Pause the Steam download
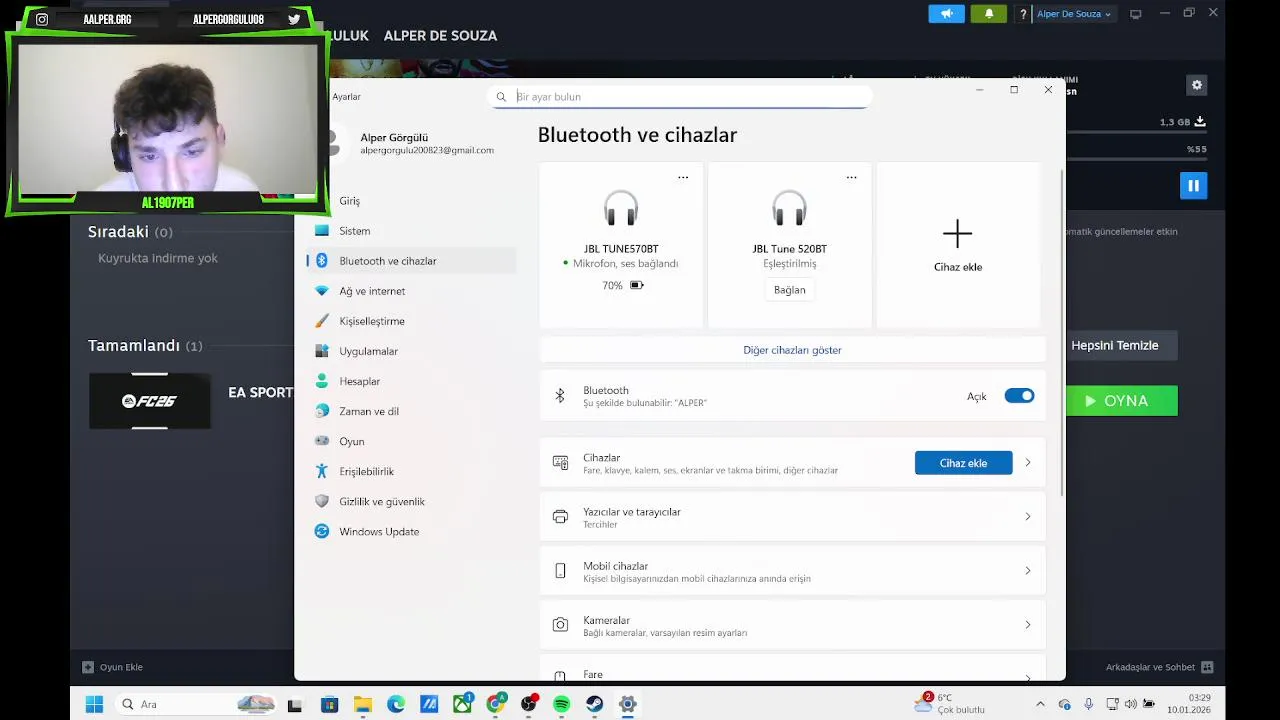Viewport: 1280px width, 720px height. (x=1193, y=186)
